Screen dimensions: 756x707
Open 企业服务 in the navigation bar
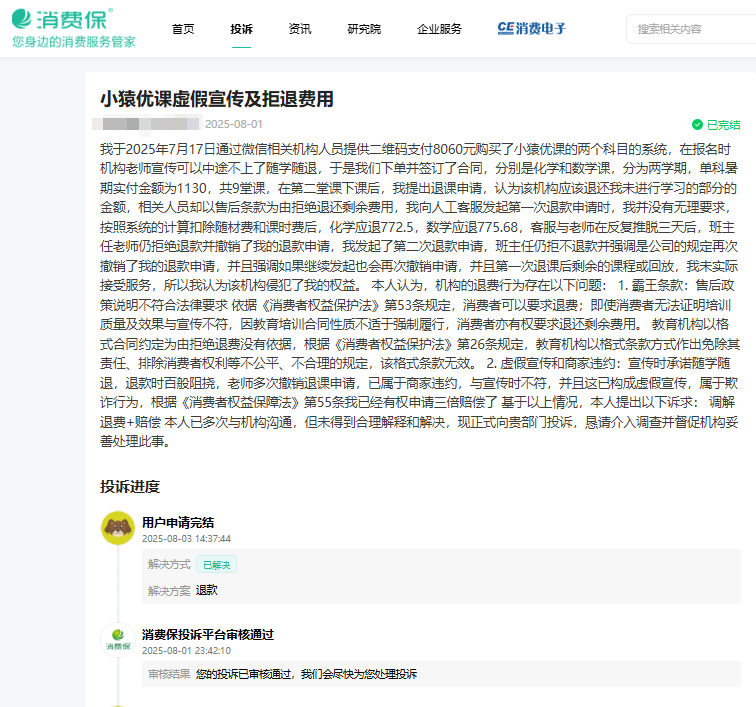click(439, 29)
